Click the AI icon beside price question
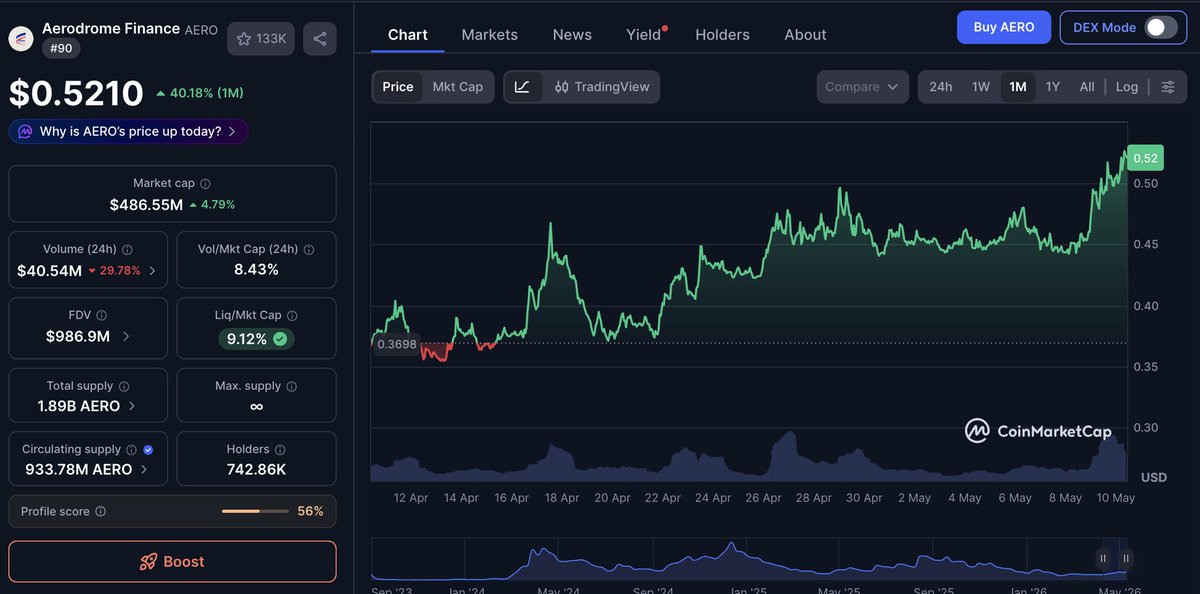This screenshot has width=1200, height=594. coord(25,132)
